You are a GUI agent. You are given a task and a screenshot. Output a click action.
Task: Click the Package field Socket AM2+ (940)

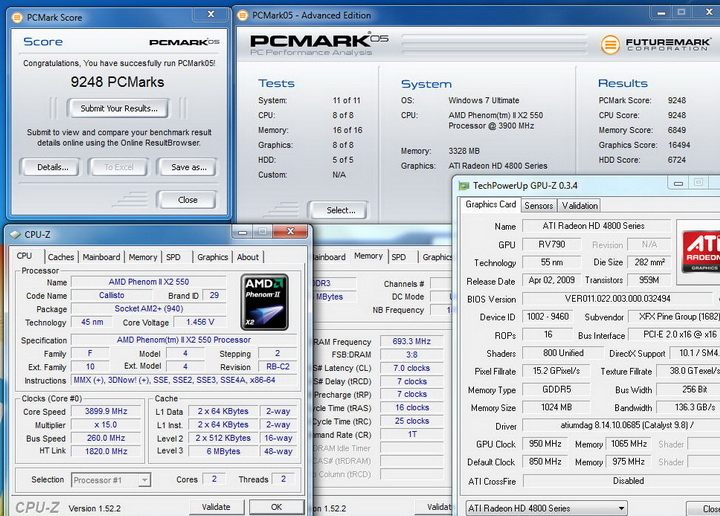point(149,308)
